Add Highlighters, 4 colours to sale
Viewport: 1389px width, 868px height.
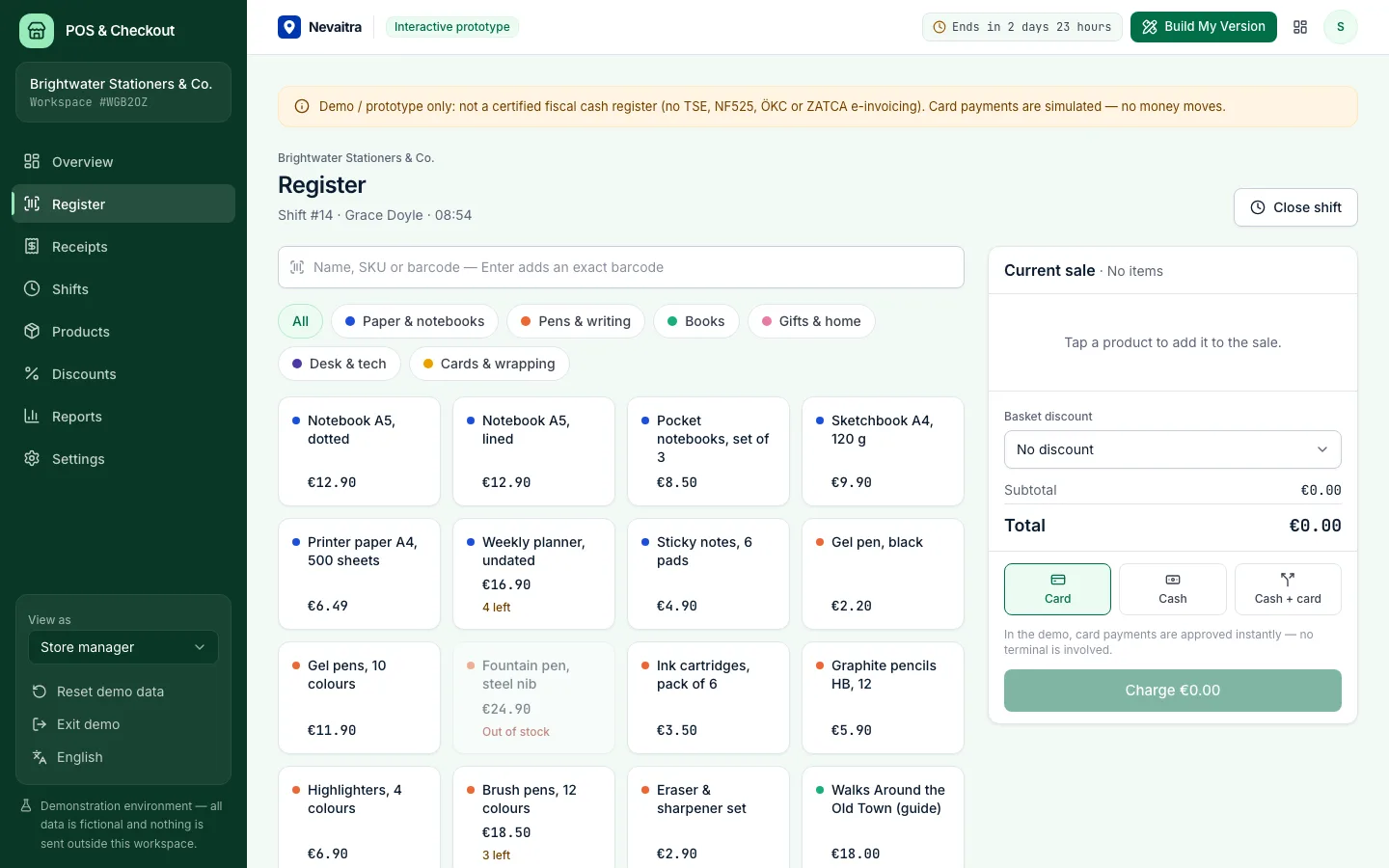tap(359, 818)
